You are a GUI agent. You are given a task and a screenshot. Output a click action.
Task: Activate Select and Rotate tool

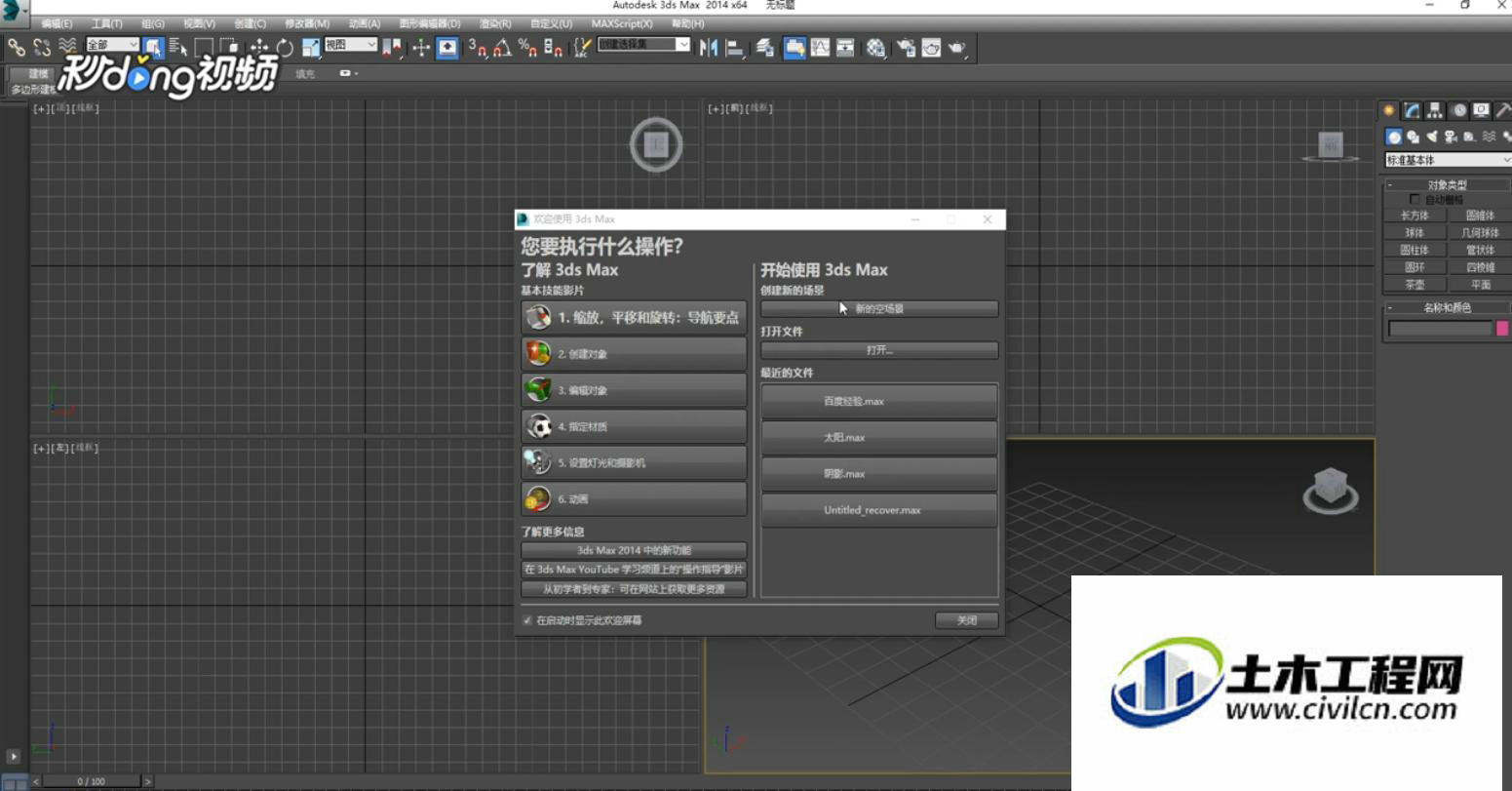coord(284,47)
